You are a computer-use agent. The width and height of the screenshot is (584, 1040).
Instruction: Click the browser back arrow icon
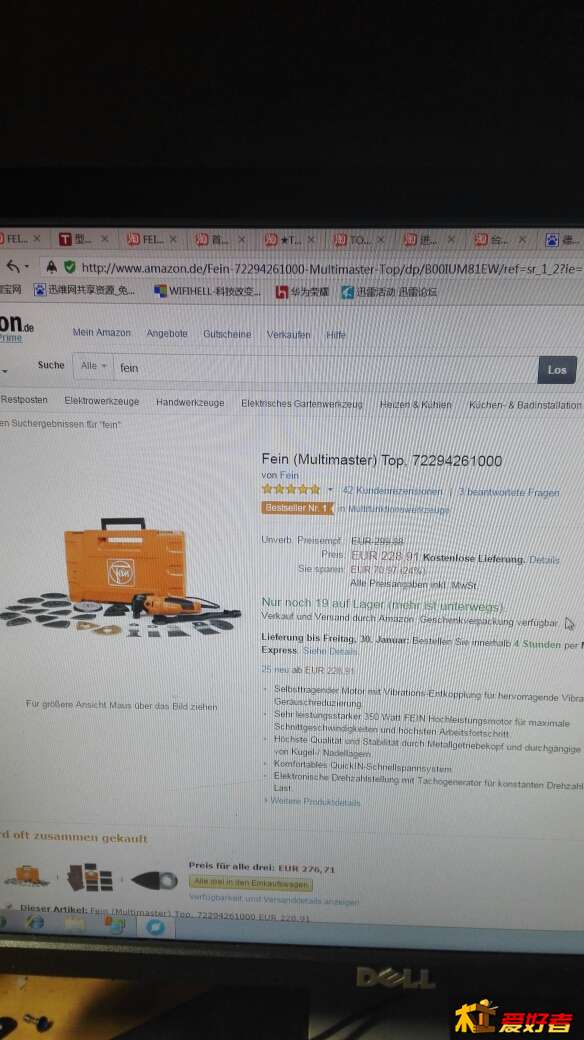point(13,267)
